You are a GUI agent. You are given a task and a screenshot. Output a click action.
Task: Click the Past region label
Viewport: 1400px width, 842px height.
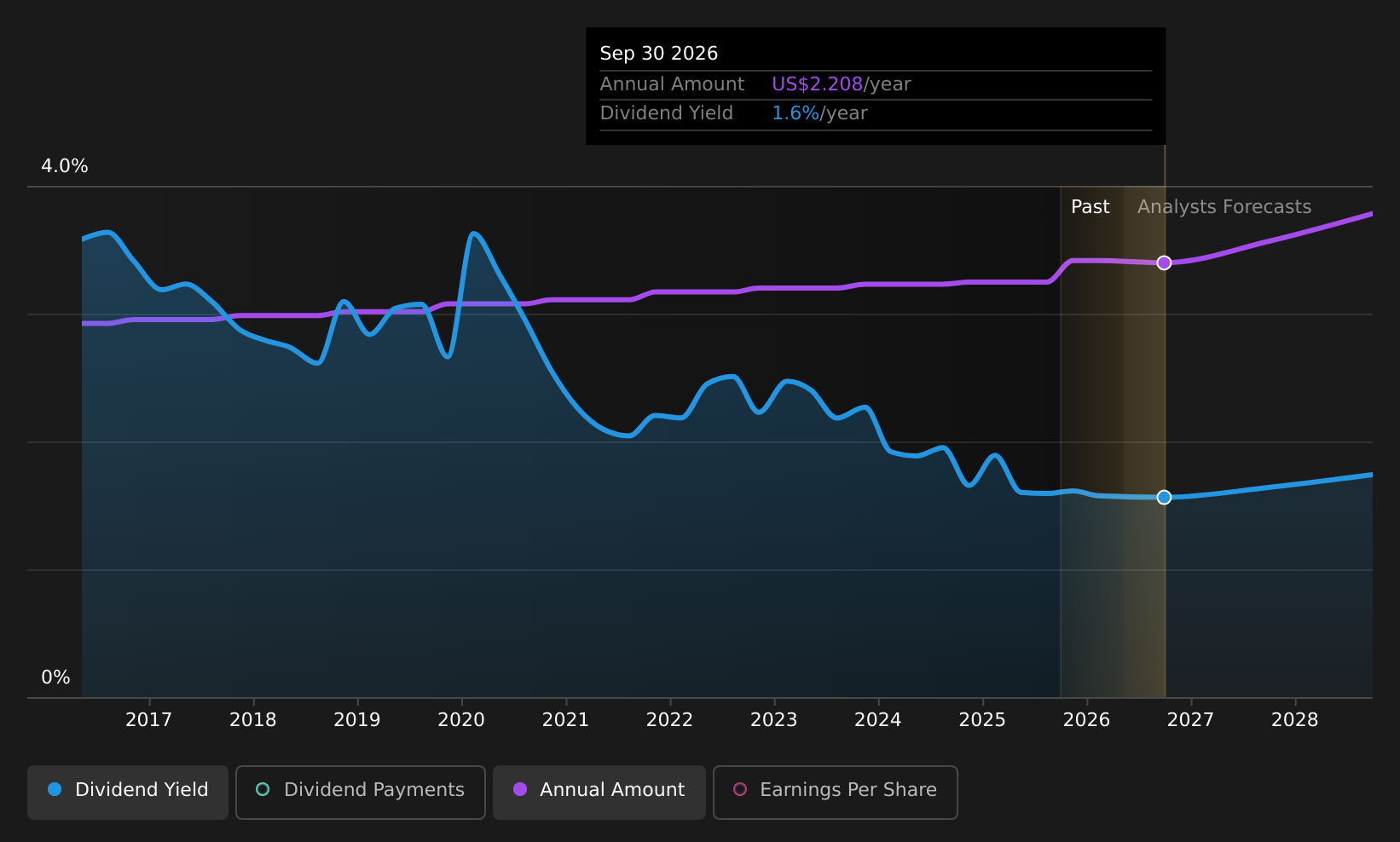[1090, 207]
